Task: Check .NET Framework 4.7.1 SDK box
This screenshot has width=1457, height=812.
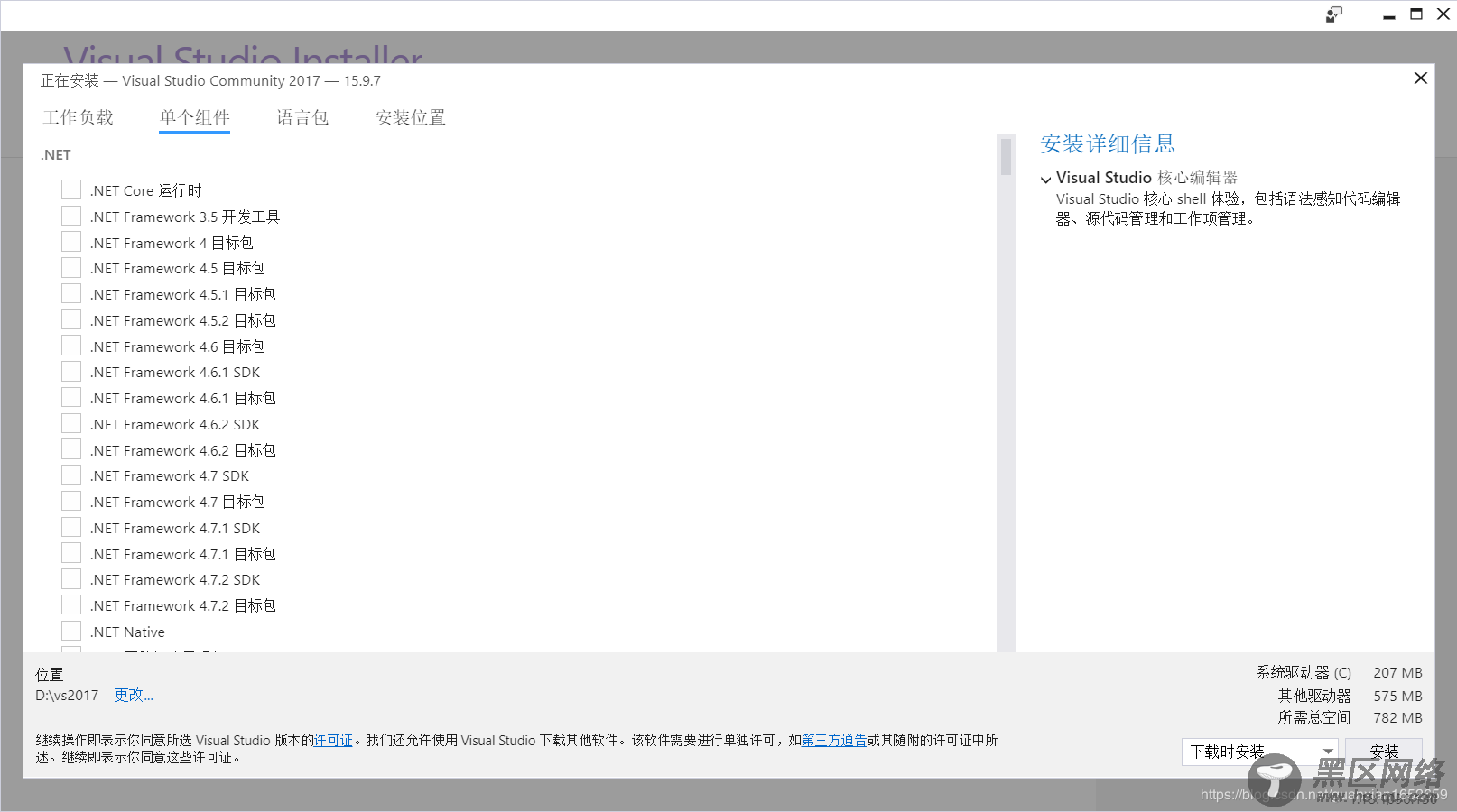Action: click(x=71, y=527)
